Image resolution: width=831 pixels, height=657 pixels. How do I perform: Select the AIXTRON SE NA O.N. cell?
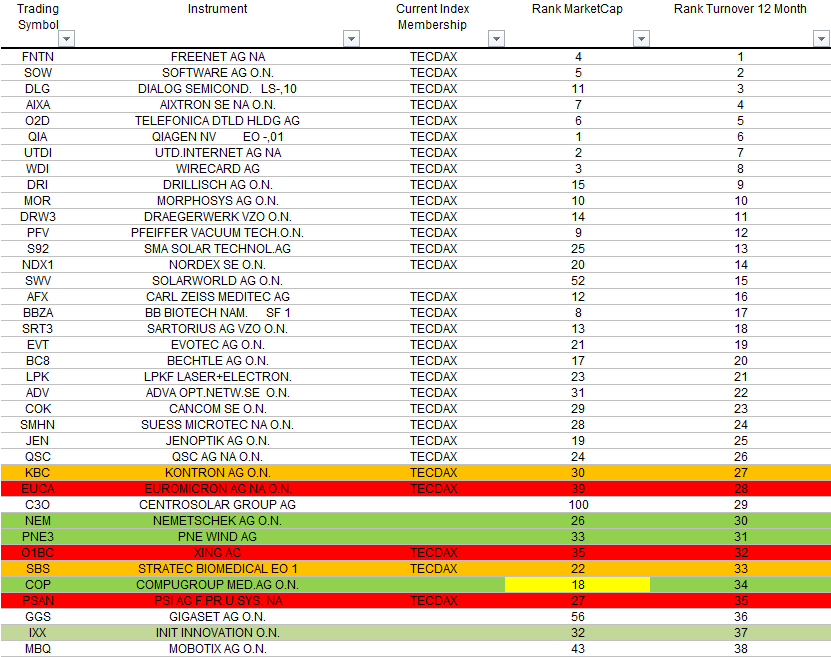[218, 104]
